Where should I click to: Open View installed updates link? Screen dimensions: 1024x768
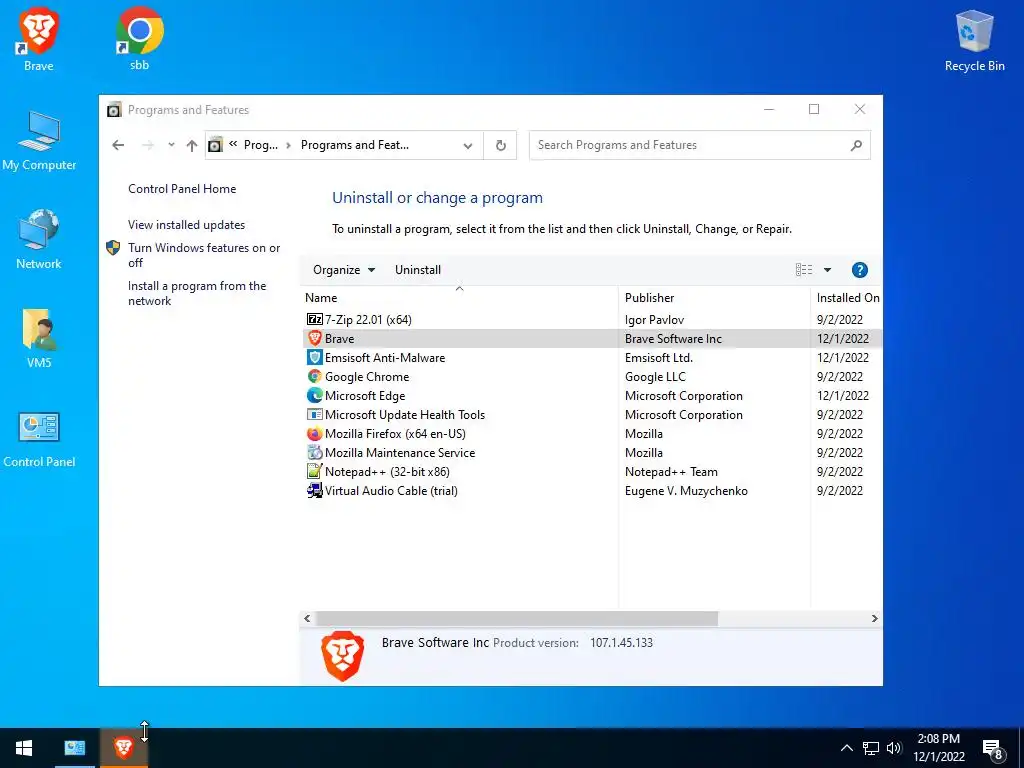186,225
